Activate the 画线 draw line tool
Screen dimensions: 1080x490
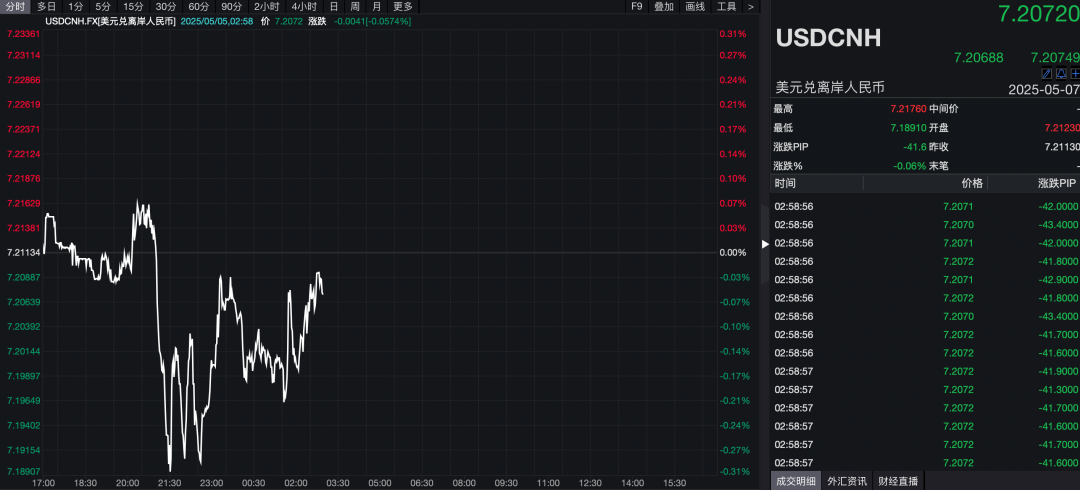coord(695,6)
